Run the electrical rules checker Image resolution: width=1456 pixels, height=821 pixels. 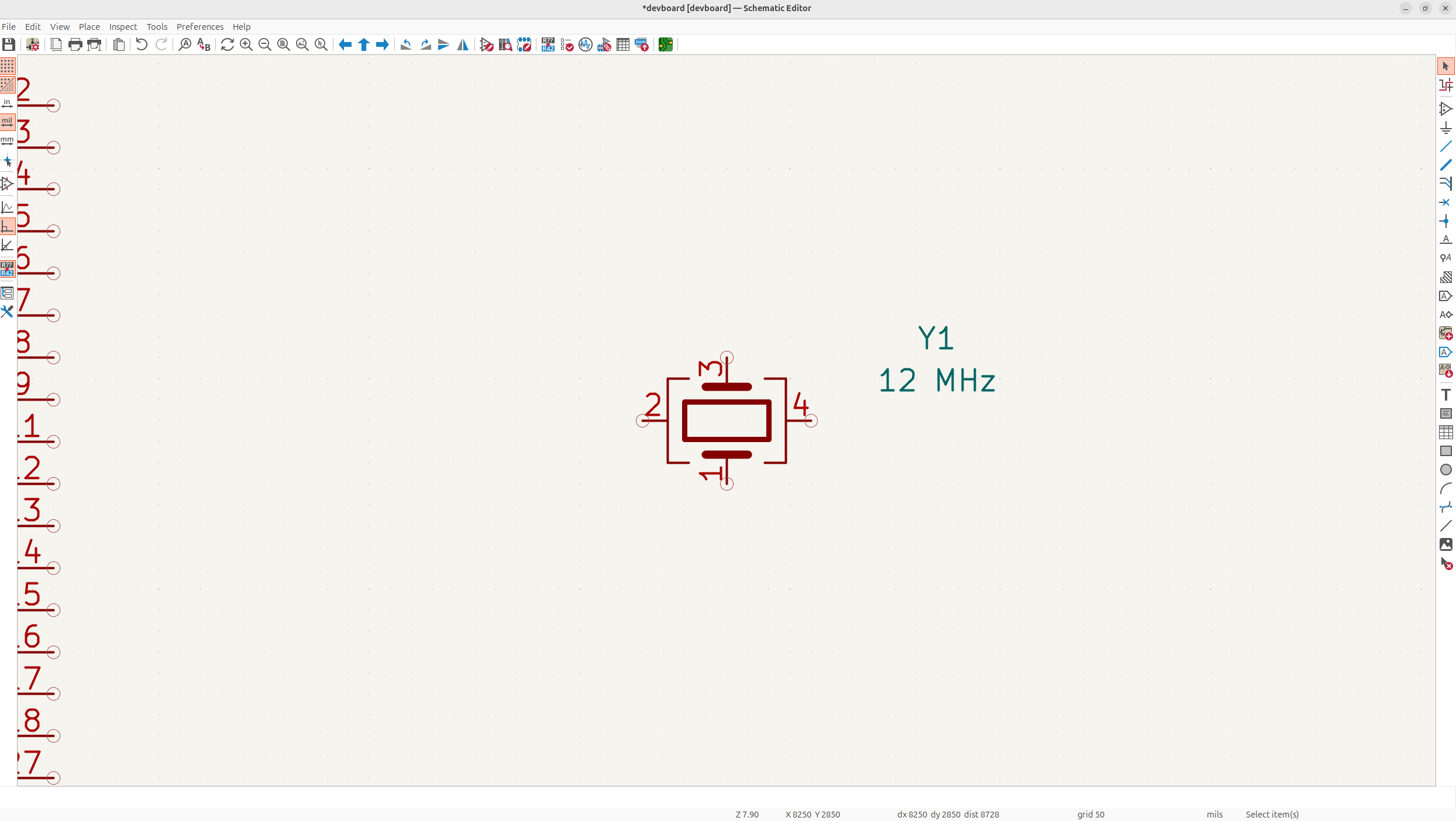(x=567, y=44)
